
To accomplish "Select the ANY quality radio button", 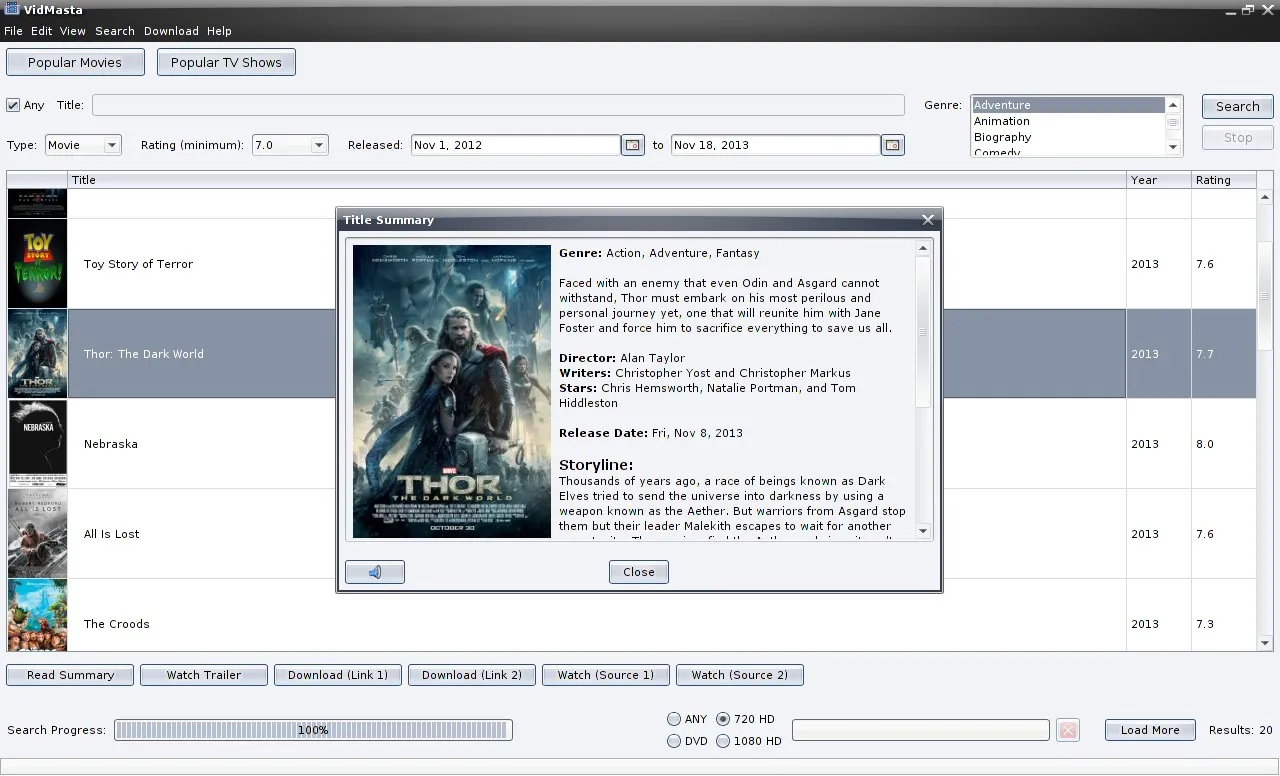I will point(674,719).
